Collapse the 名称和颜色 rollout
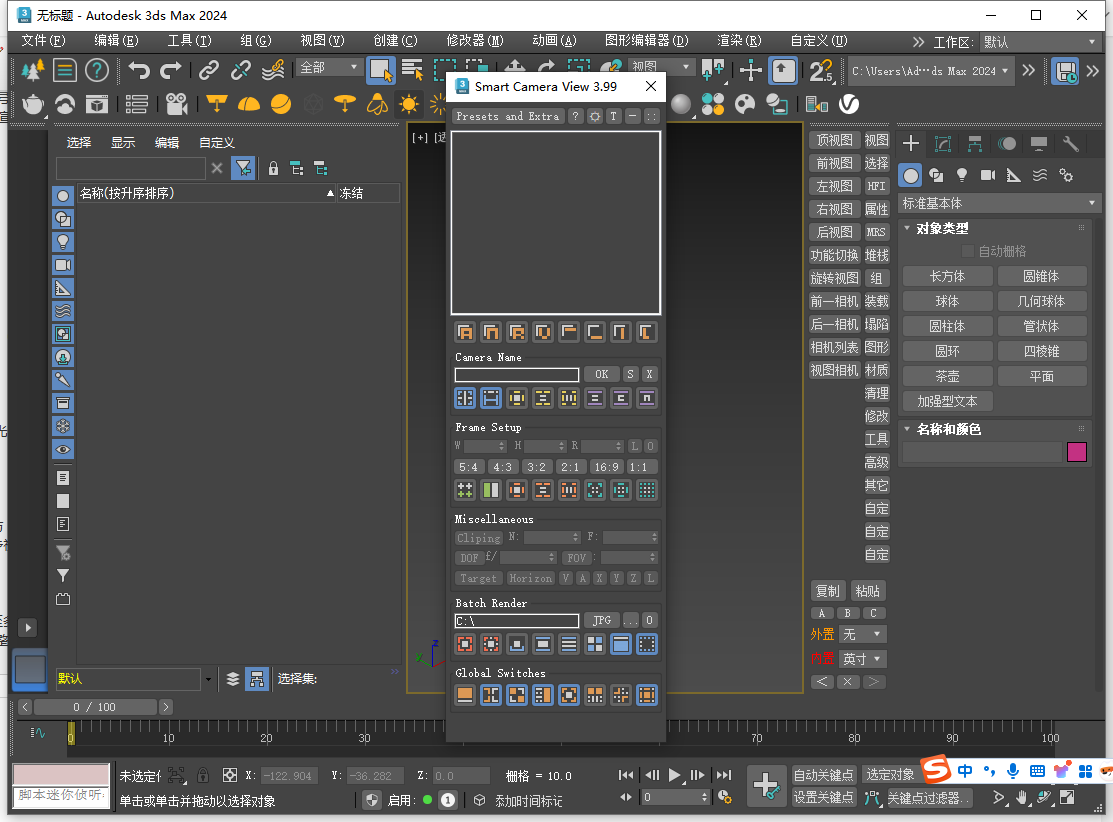The image size is (1113, 822). pyautogui.click(x=948, y=429)
